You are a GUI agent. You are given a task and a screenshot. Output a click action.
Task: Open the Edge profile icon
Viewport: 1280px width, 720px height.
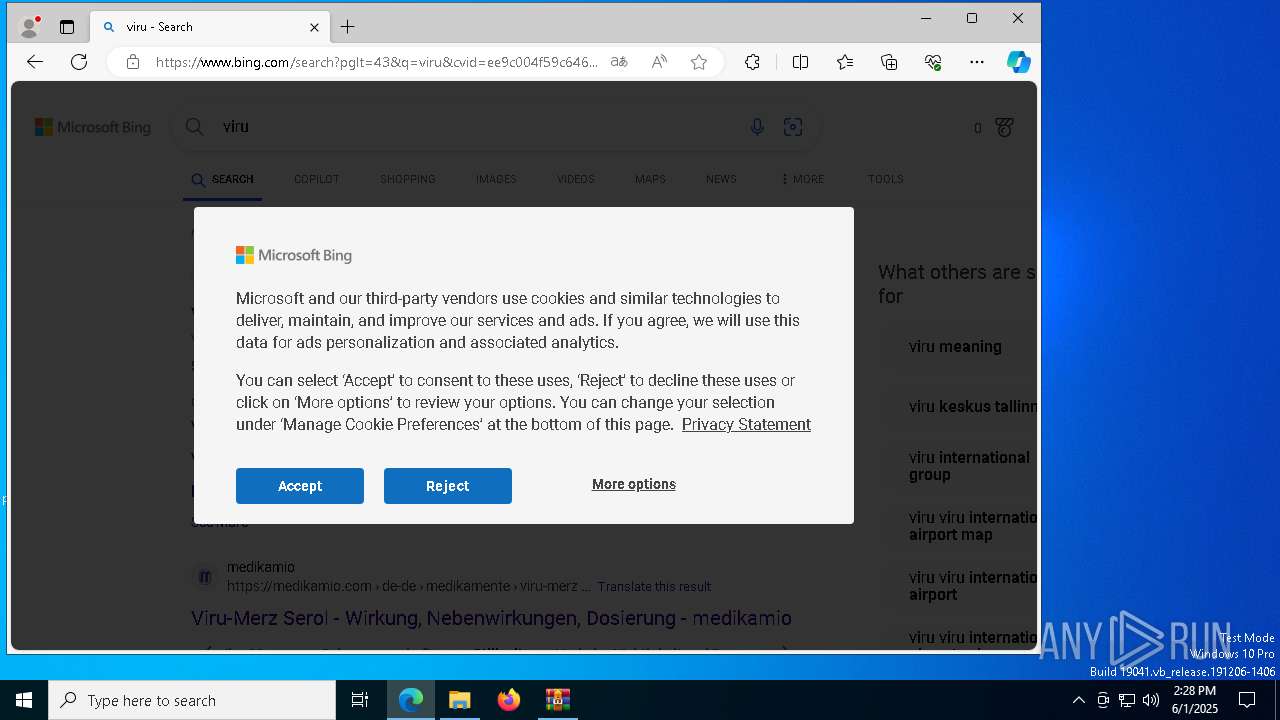click(30, 27)
